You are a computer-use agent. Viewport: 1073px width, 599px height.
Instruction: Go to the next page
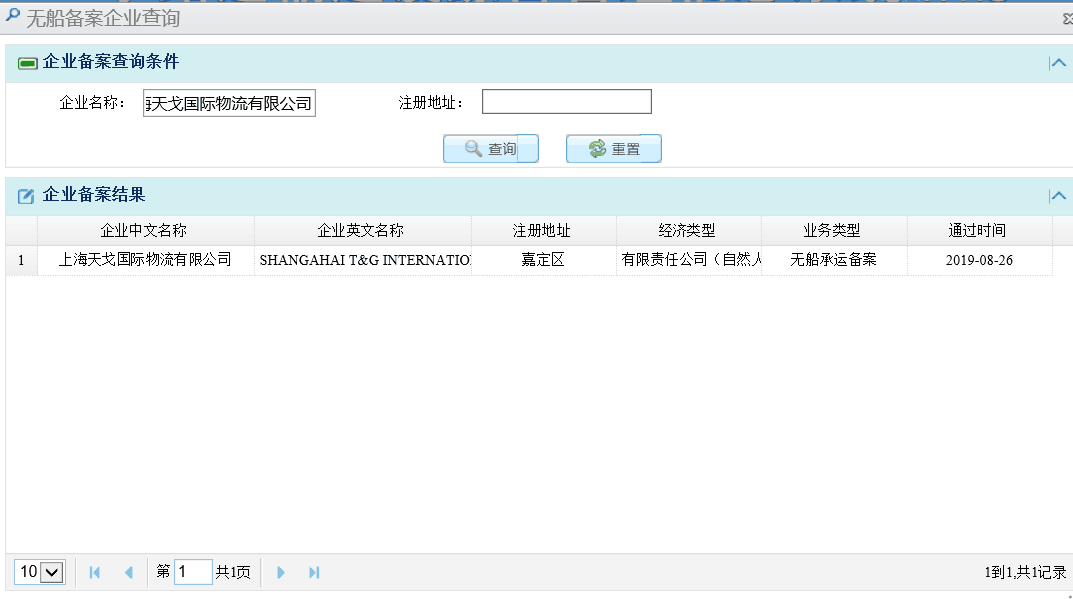pyautogui.click(x=281, y=572)
